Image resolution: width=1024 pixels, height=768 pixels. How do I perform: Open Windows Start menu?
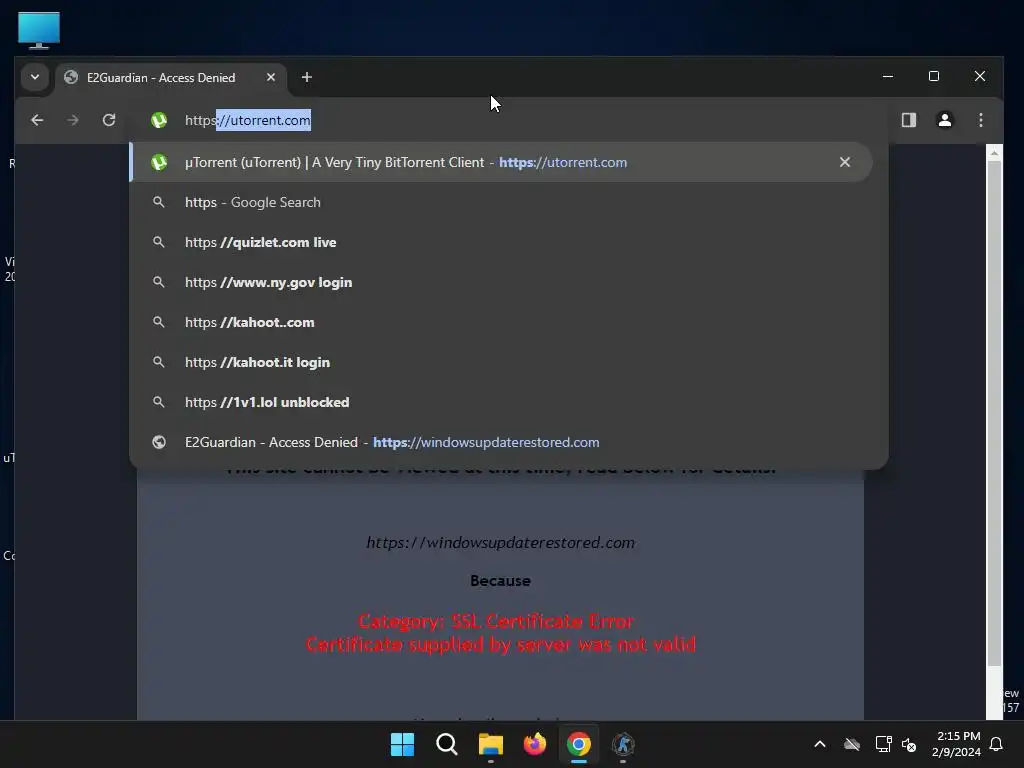(x=402, y=744)
